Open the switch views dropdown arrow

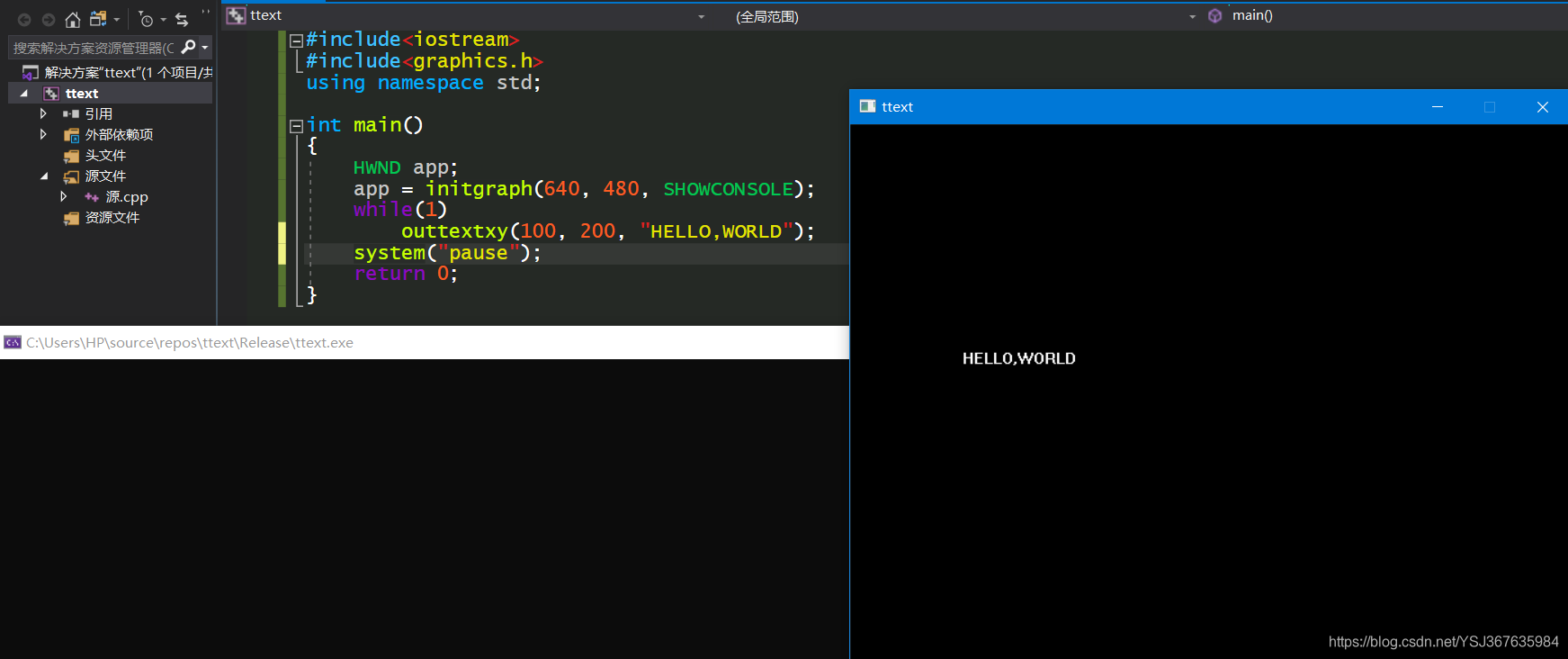(x=117, y=20)
